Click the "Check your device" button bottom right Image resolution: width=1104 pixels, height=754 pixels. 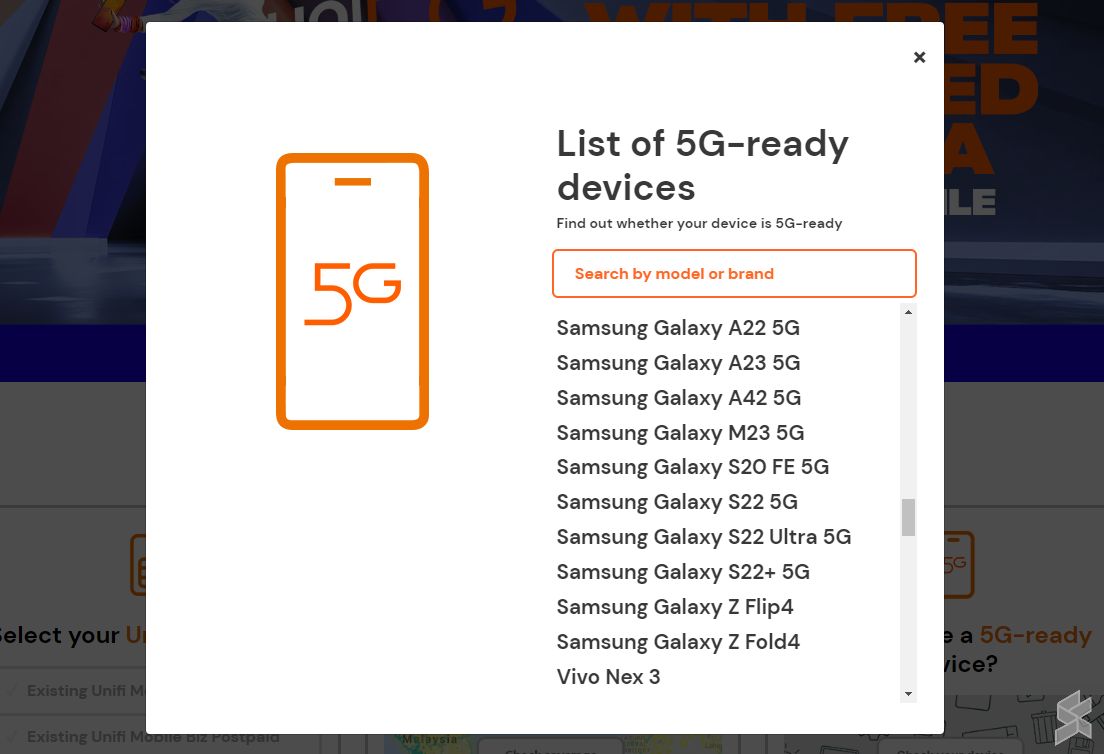coord(950,750)
